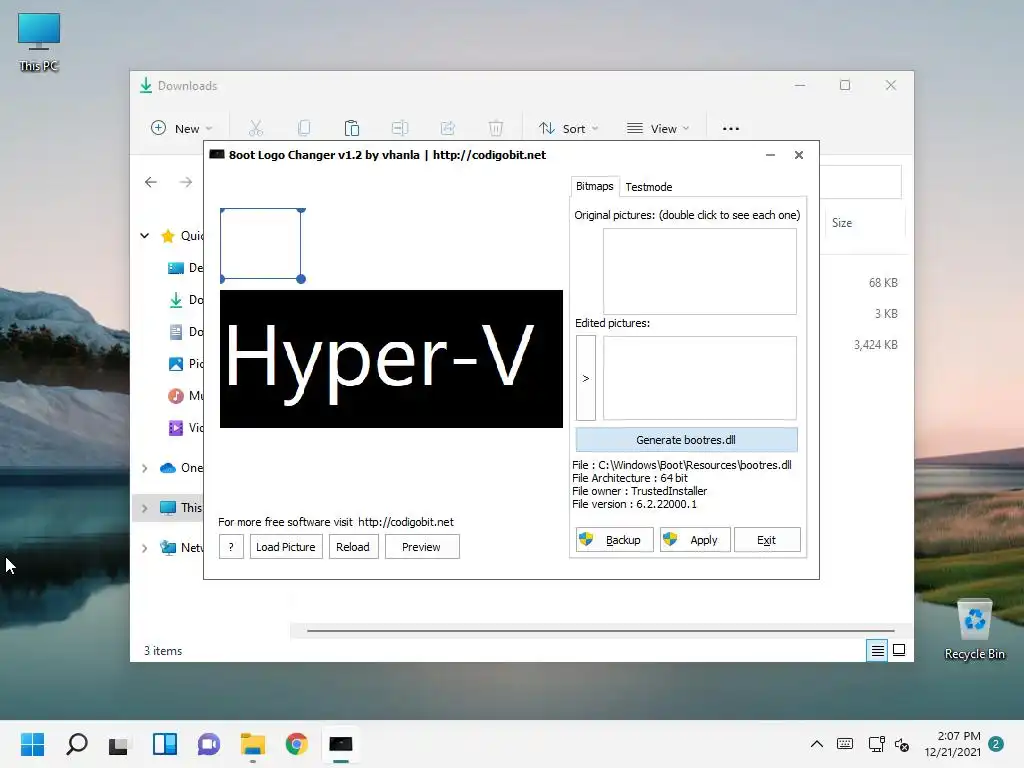Click the Backup button
The width and height of the screenshot is (1024, 768).
[x=614, y=539]
